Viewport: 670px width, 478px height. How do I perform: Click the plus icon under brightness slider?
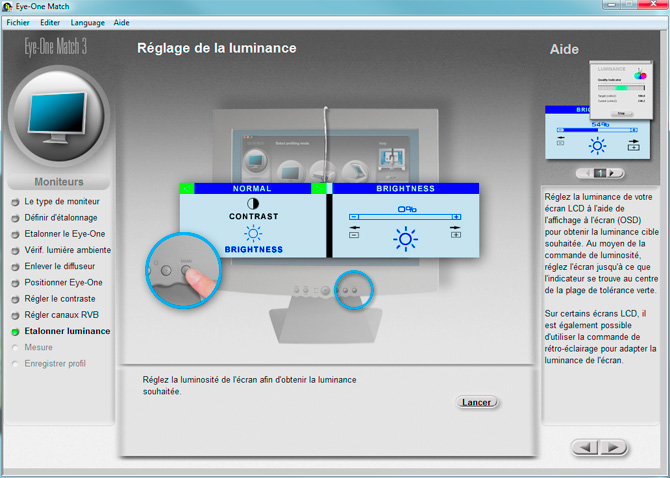pos(456,235)
